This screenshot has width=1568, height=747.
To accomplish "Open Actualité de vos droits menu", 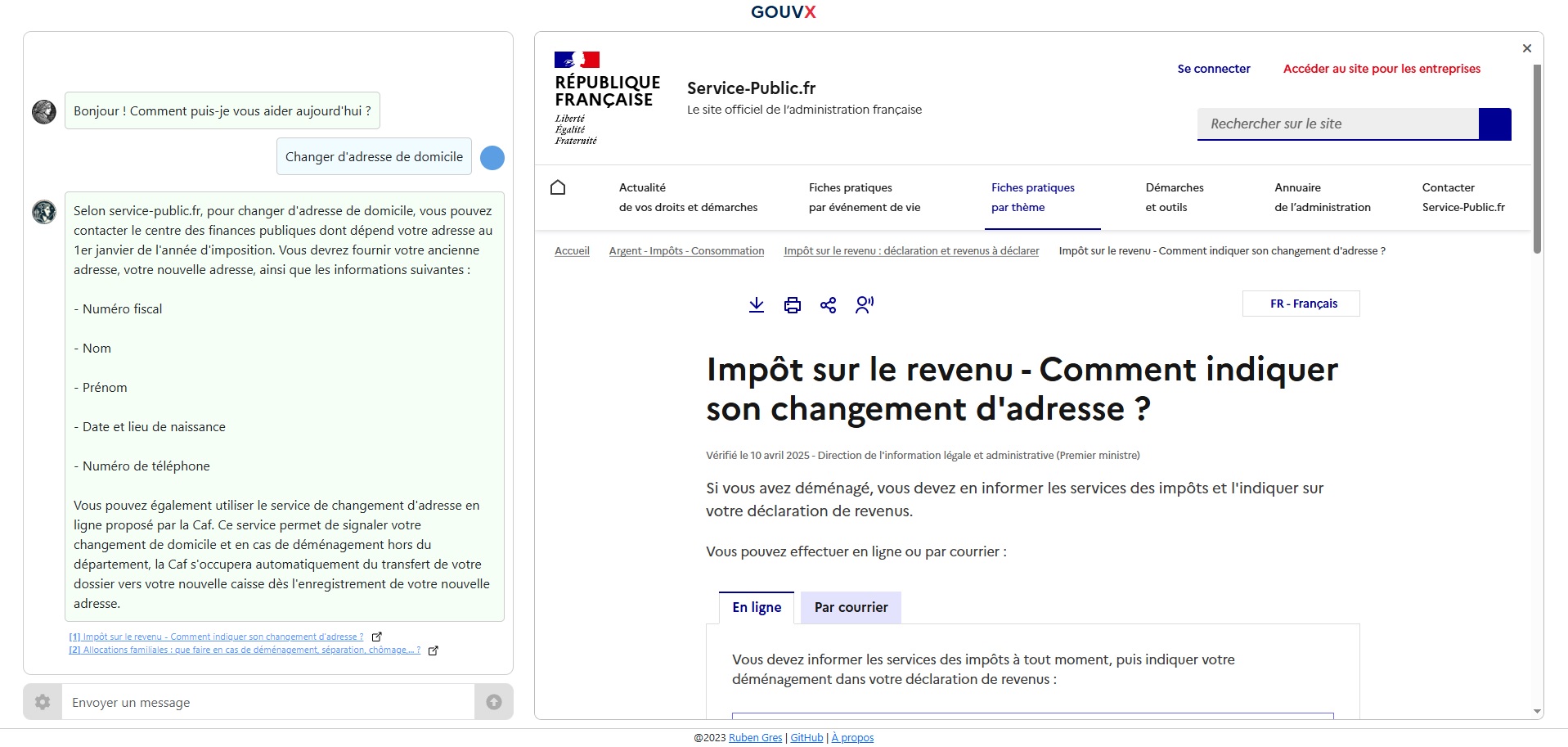I will tap(688, 197).
